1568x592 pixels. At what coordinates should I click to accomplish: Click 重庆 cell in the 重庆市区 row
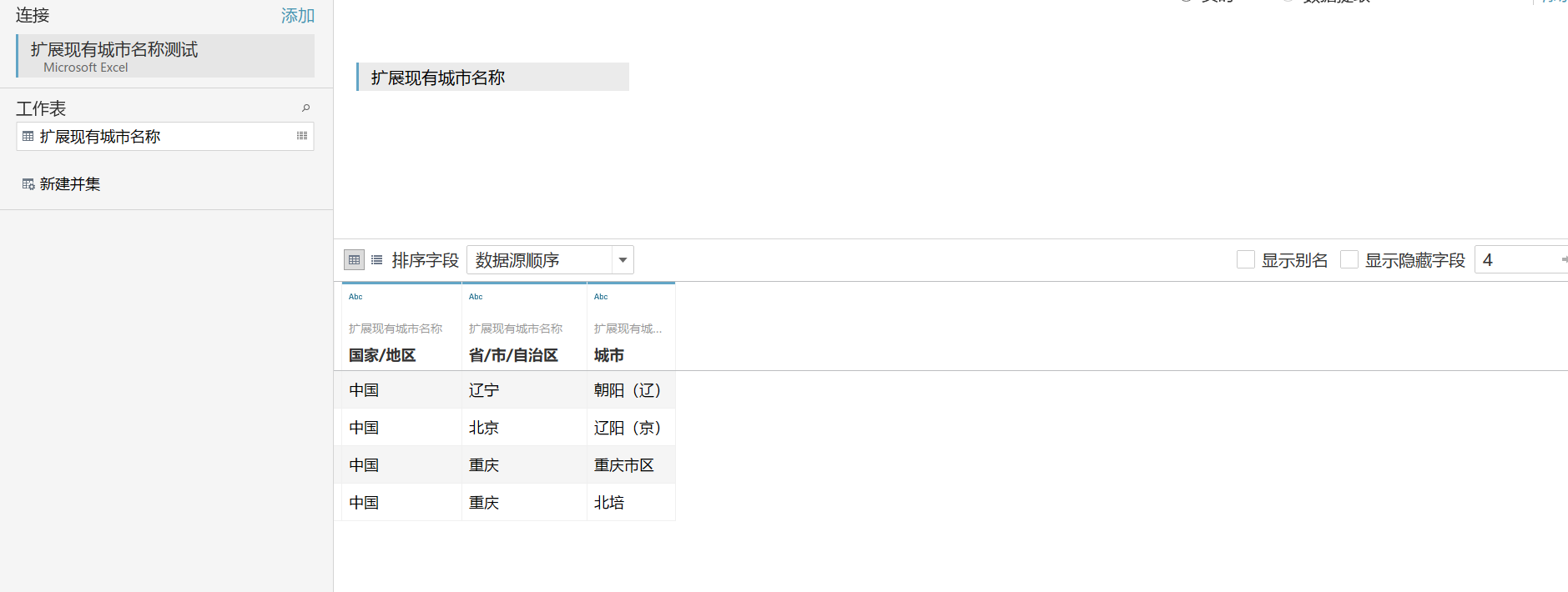[524, 464]
